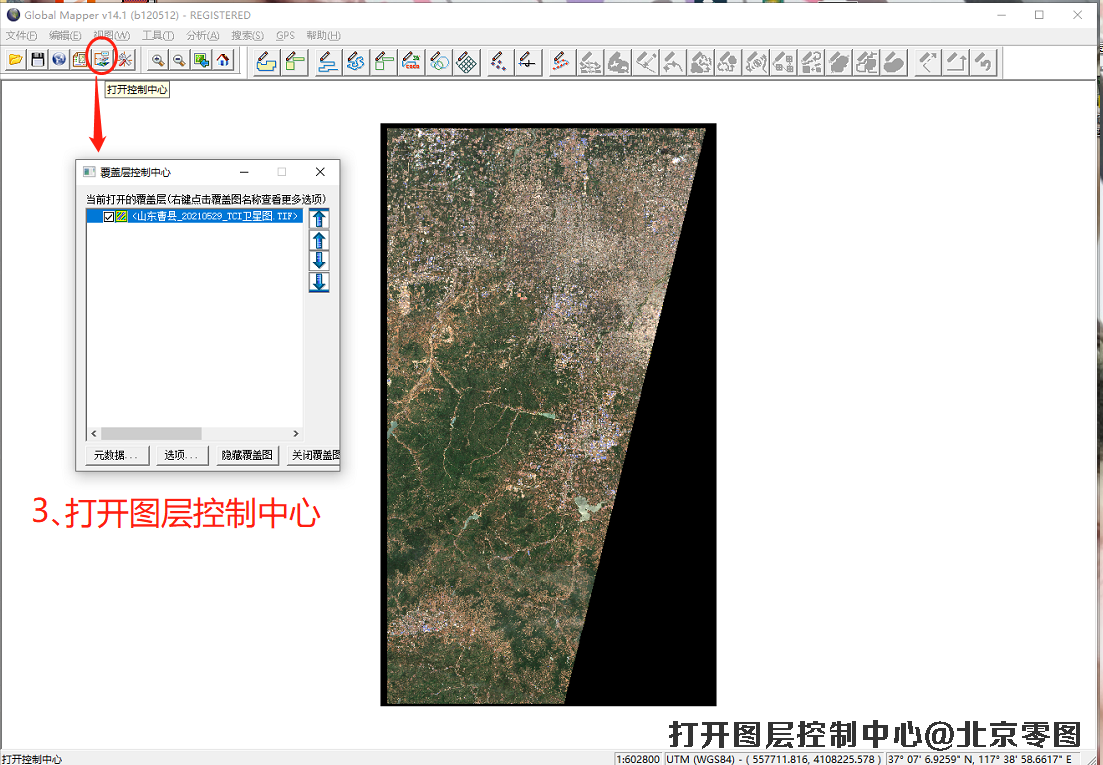Click the globe download online data icon

(x=59, y=60)
